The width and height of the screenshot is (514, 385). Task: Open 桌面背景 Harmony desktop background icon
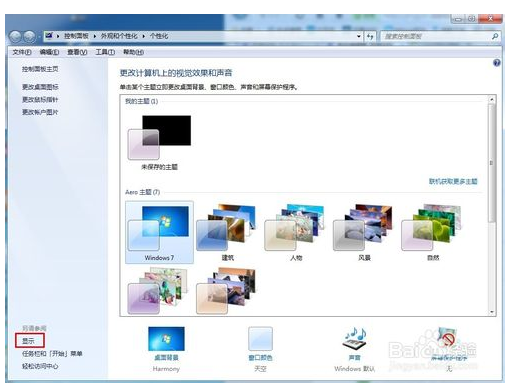(166, 338)
